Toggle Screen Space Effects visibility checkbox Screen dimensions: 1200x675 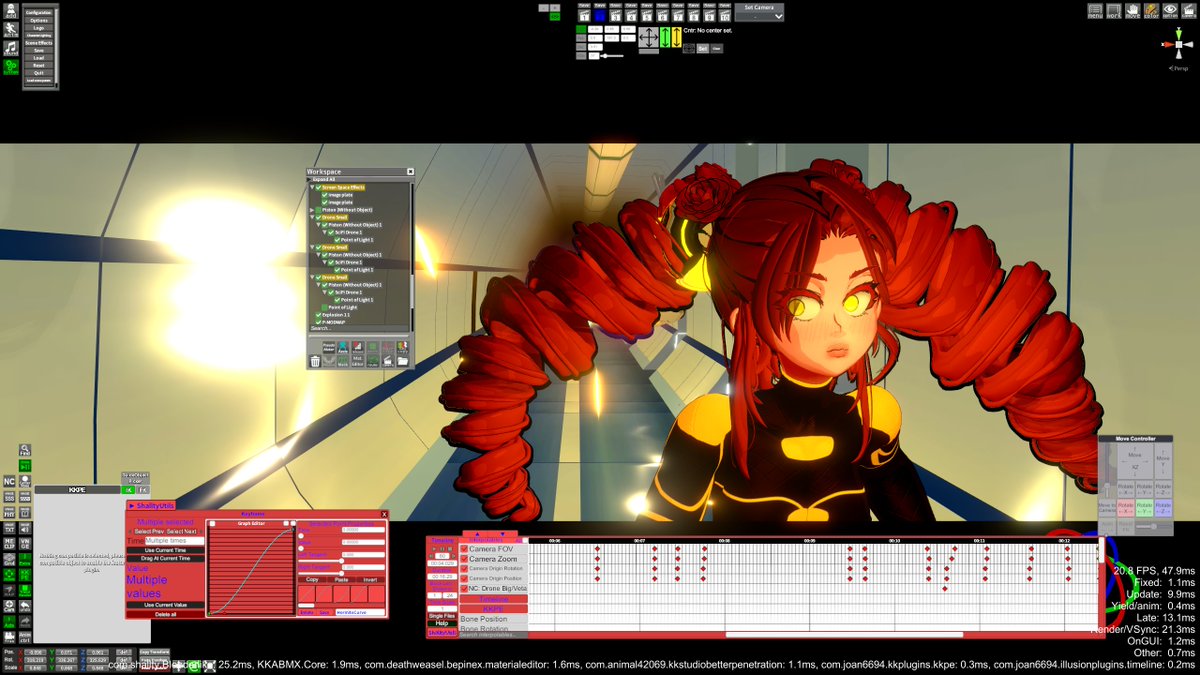pyautogui.click(x=318, y=188)
